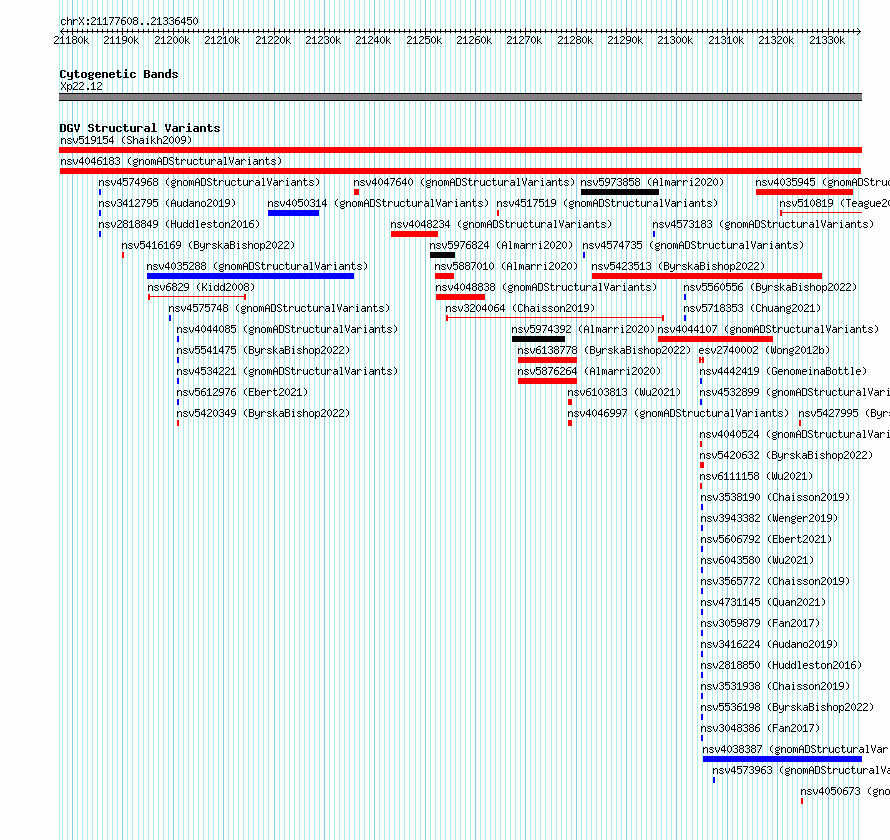The height and width of the screenshot is (840, 890).
Task: Click nsv3416224 (Audano2019) label
Action: 769,644
